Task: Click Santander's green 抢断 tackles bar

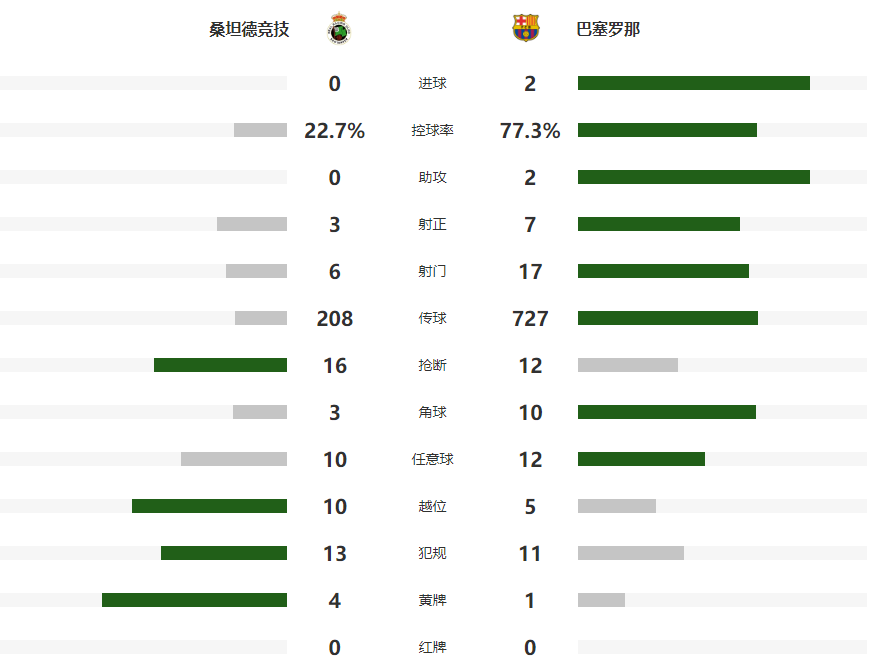Action: (x=220, y=365)
